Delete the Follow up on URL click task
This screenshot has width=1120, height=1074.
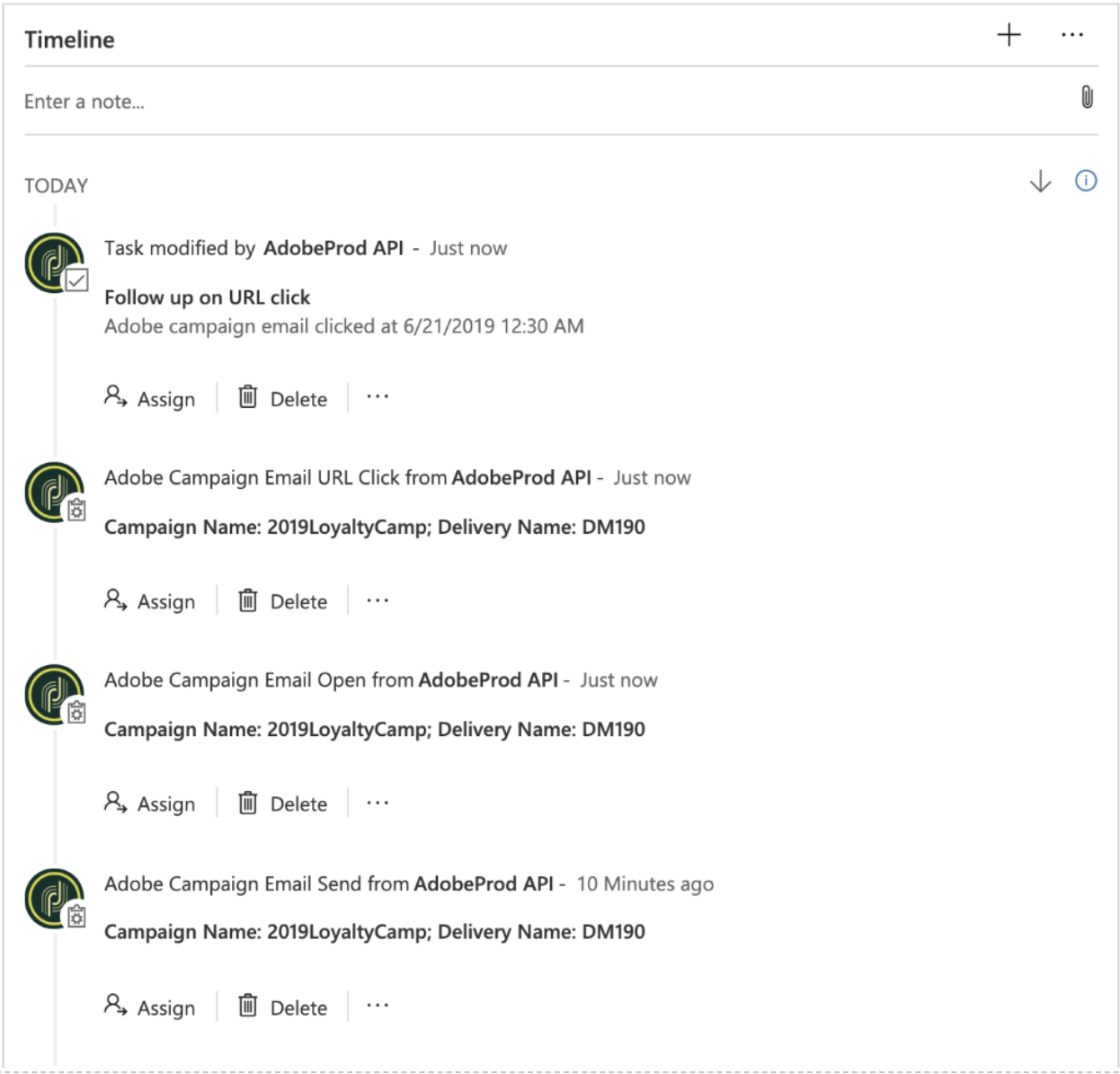(x=282, y=398)
